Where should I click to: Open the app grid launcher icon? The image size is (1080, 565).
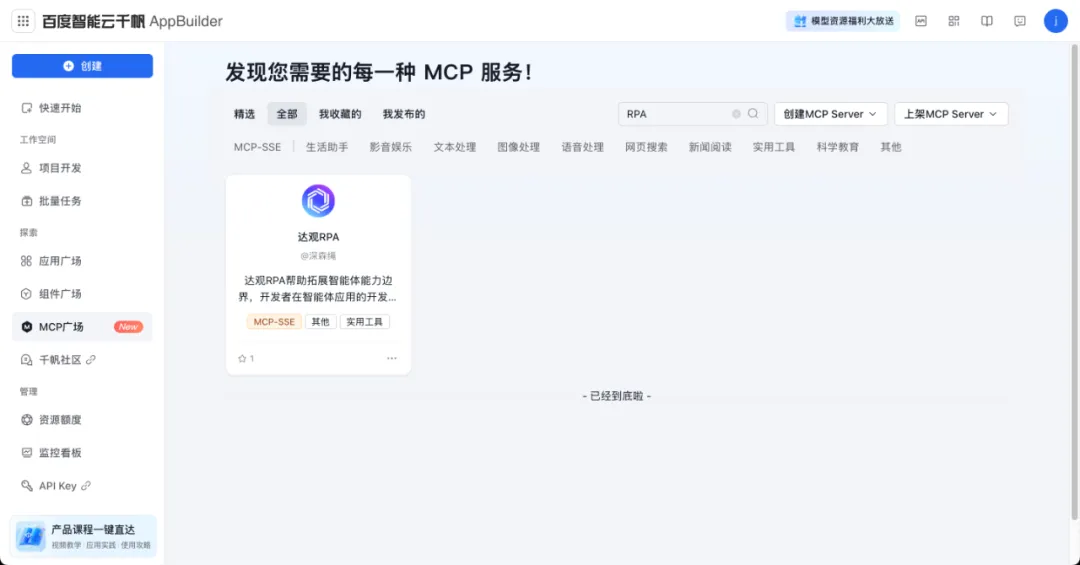23,21
